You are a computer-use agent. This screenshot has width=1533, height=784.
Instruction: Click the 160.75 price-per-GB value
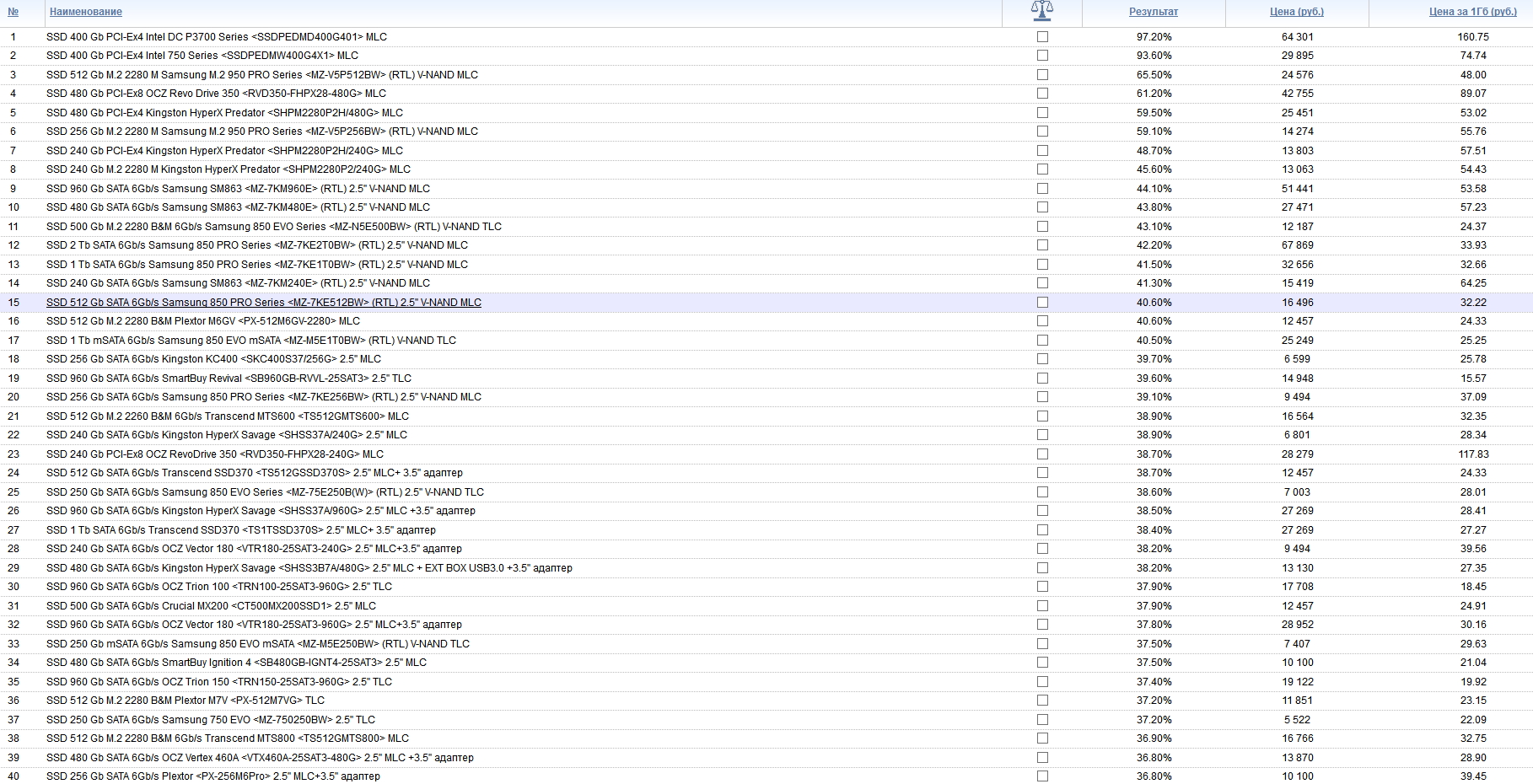point(1473,37)
